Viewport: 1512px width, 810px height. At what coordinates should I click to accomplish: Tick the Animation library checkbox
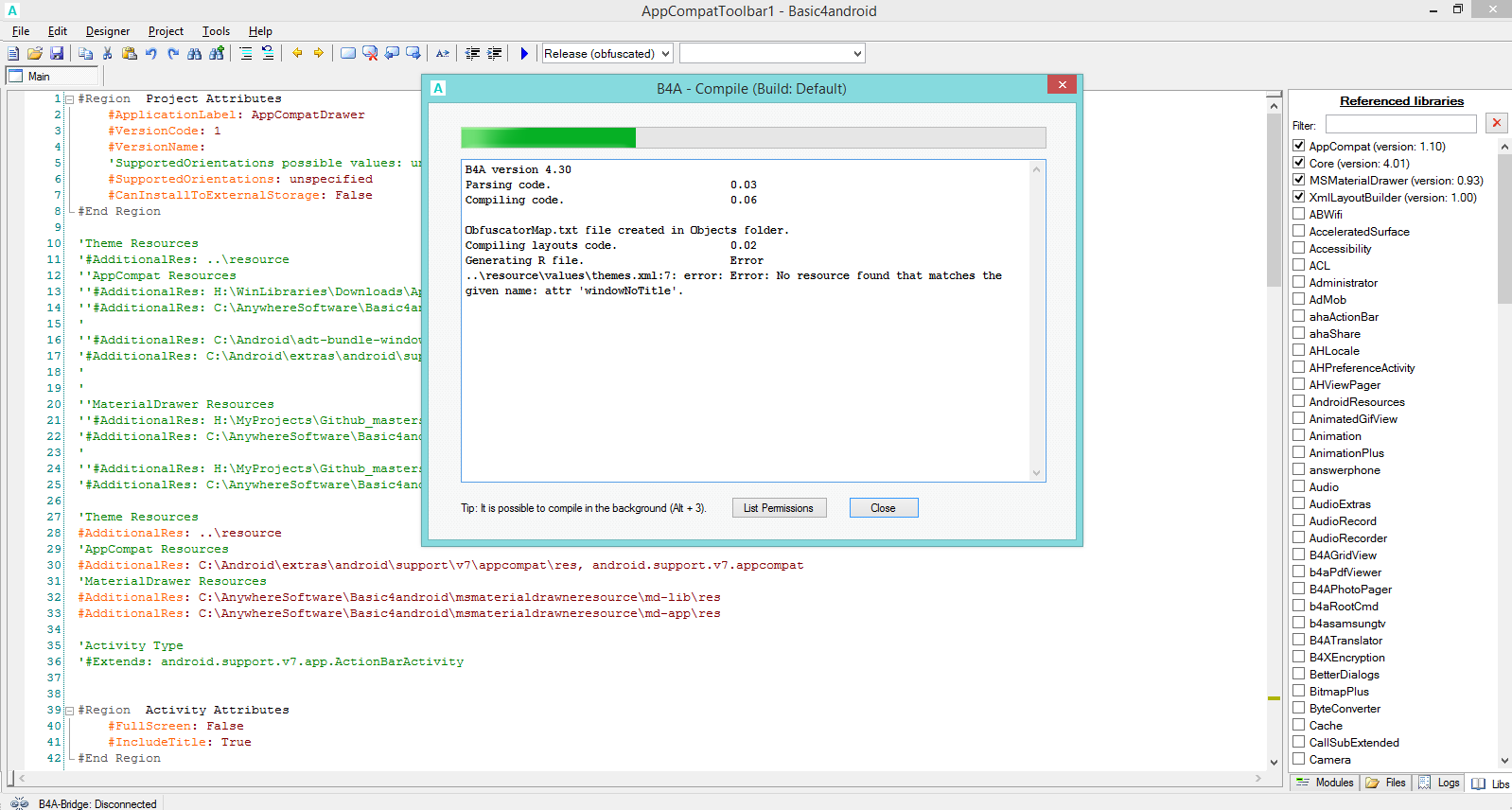(x=1299, y=435)
